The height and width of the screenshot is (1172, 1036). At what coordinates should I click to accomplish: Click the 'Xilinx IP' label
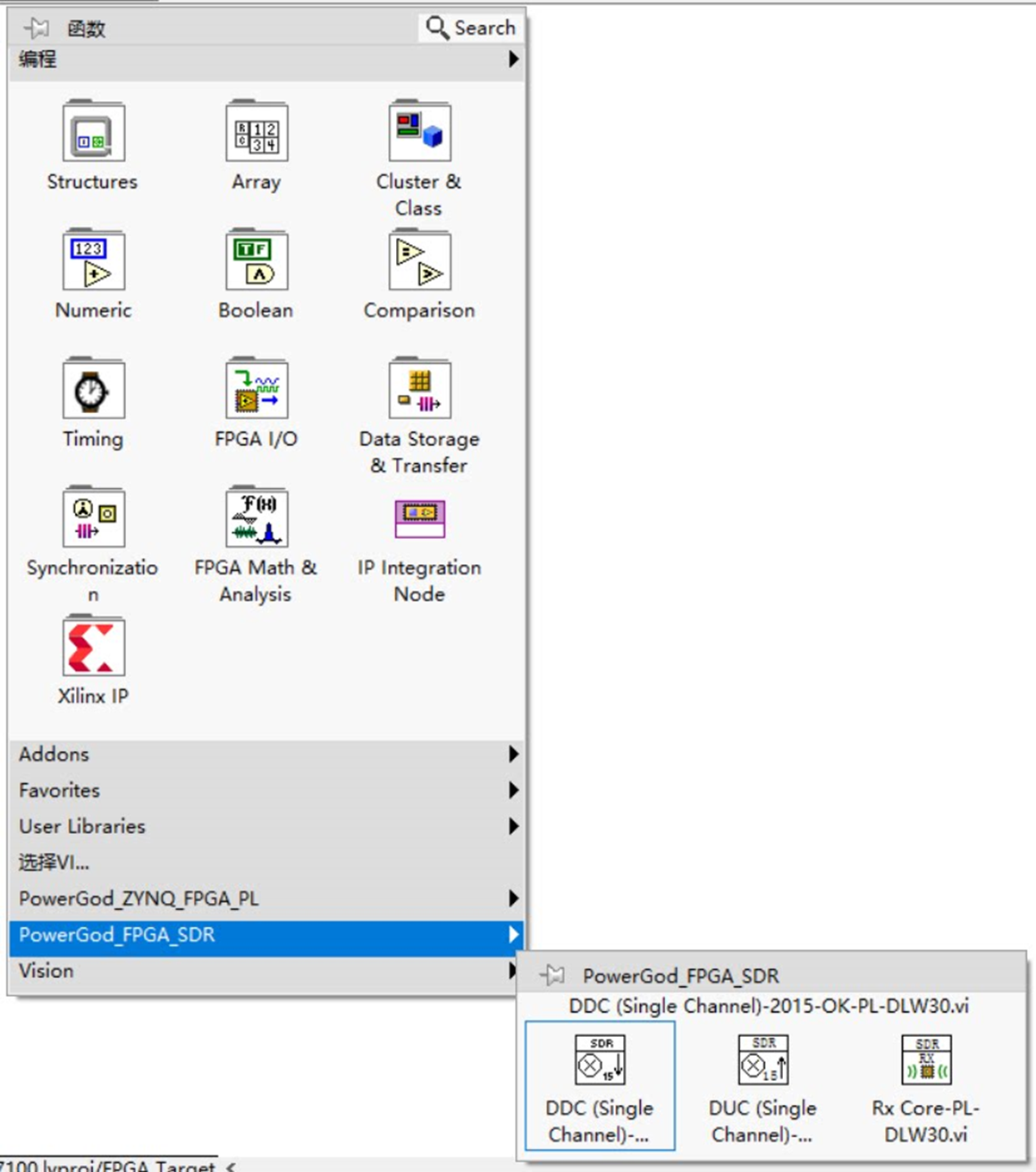[93, 696]
